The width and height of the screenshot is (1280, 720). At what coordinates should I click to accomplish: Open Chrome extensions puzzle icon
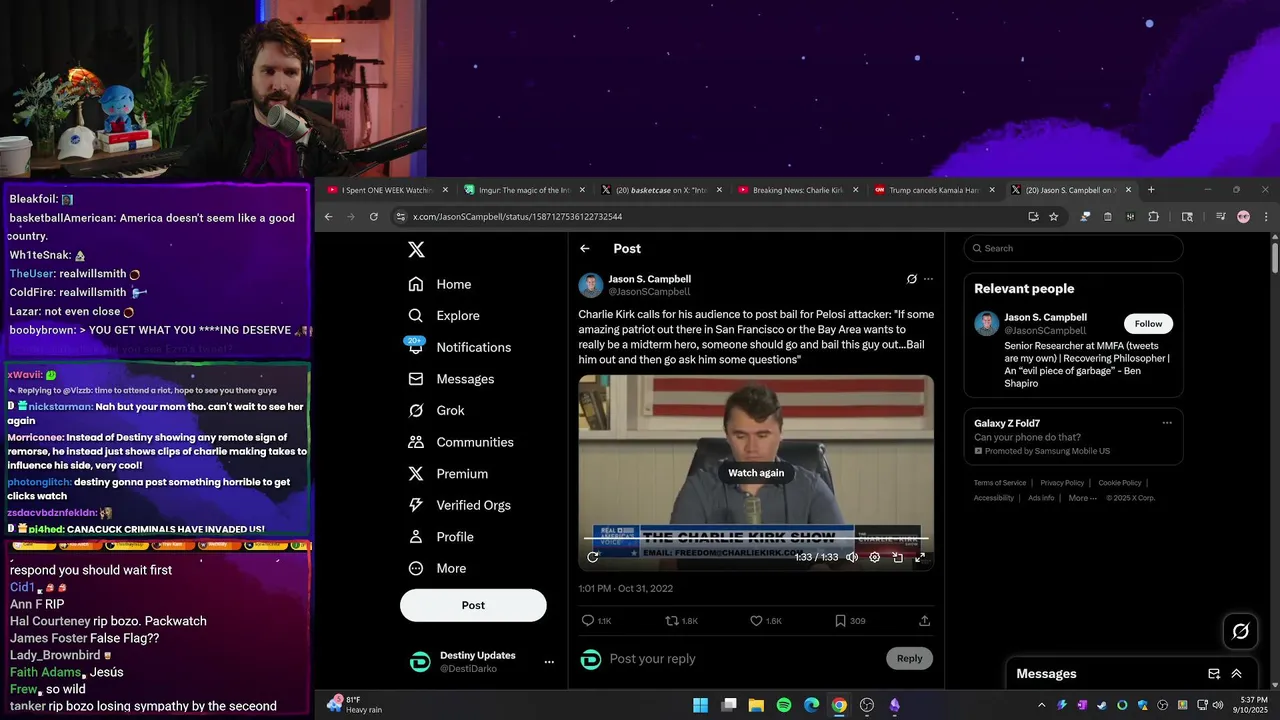[x=1153, y=217]
